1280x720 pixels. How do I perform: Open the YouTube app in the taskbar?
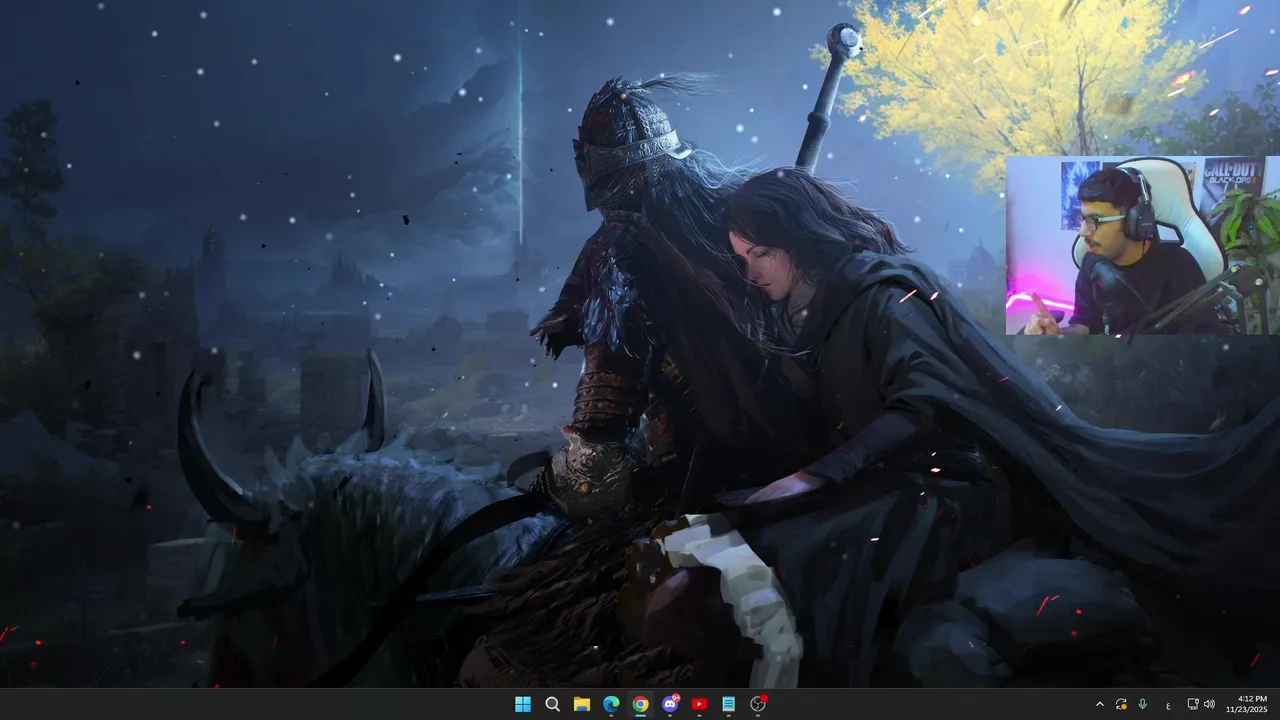(x=699, y=704)
